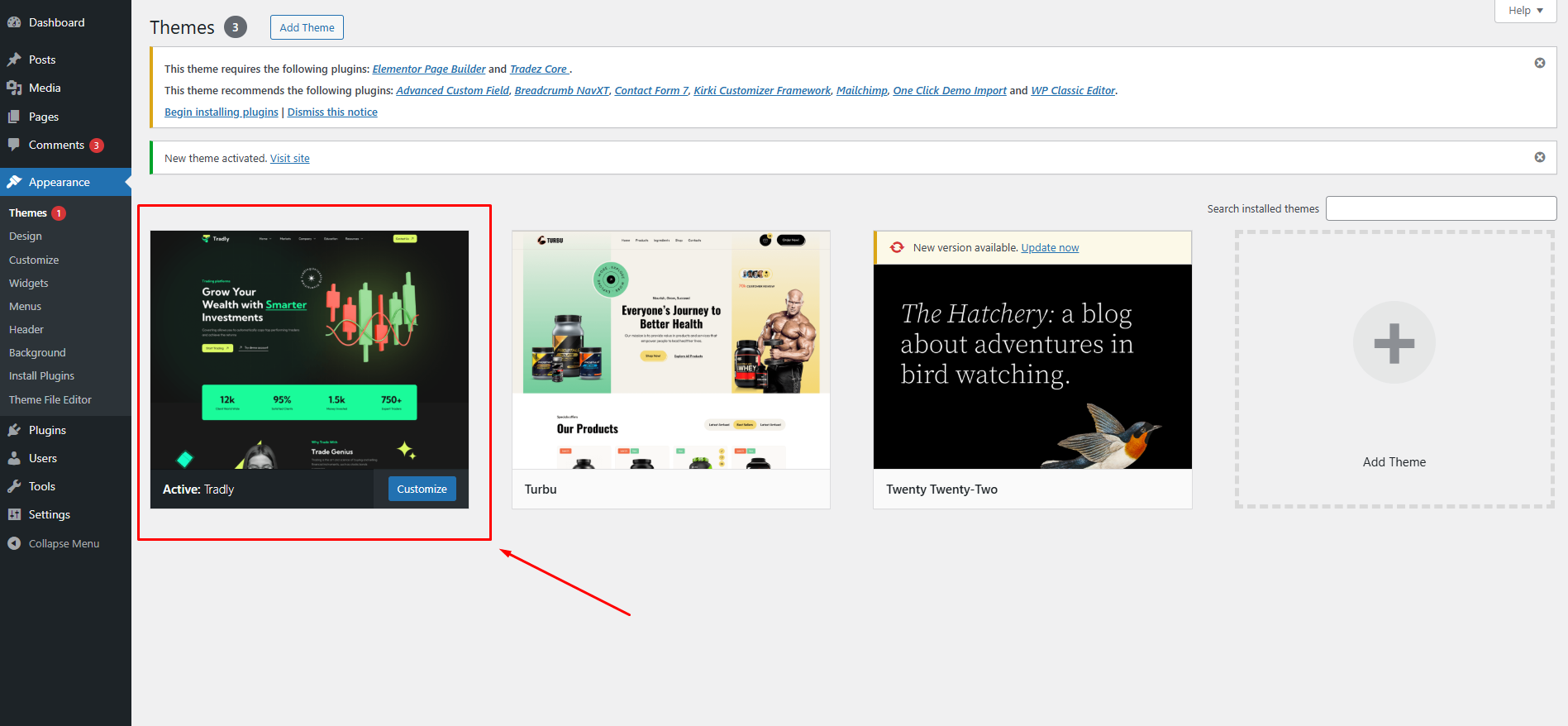This screenshot has height=726, width=1568.
Task: Open Tools menu item
Action: [65, 486]
